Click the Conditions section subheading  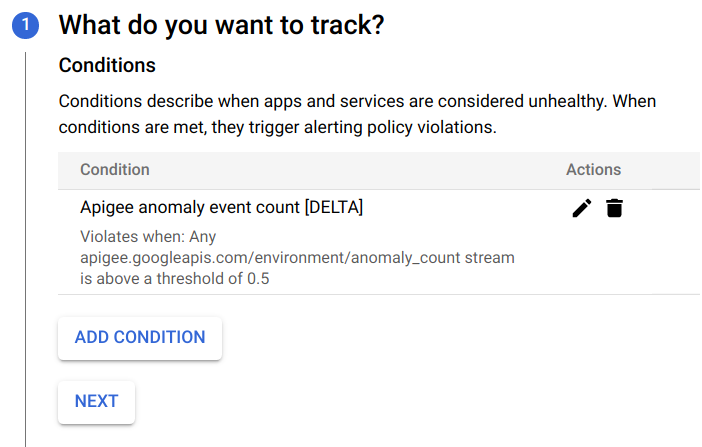coord(107,66)
